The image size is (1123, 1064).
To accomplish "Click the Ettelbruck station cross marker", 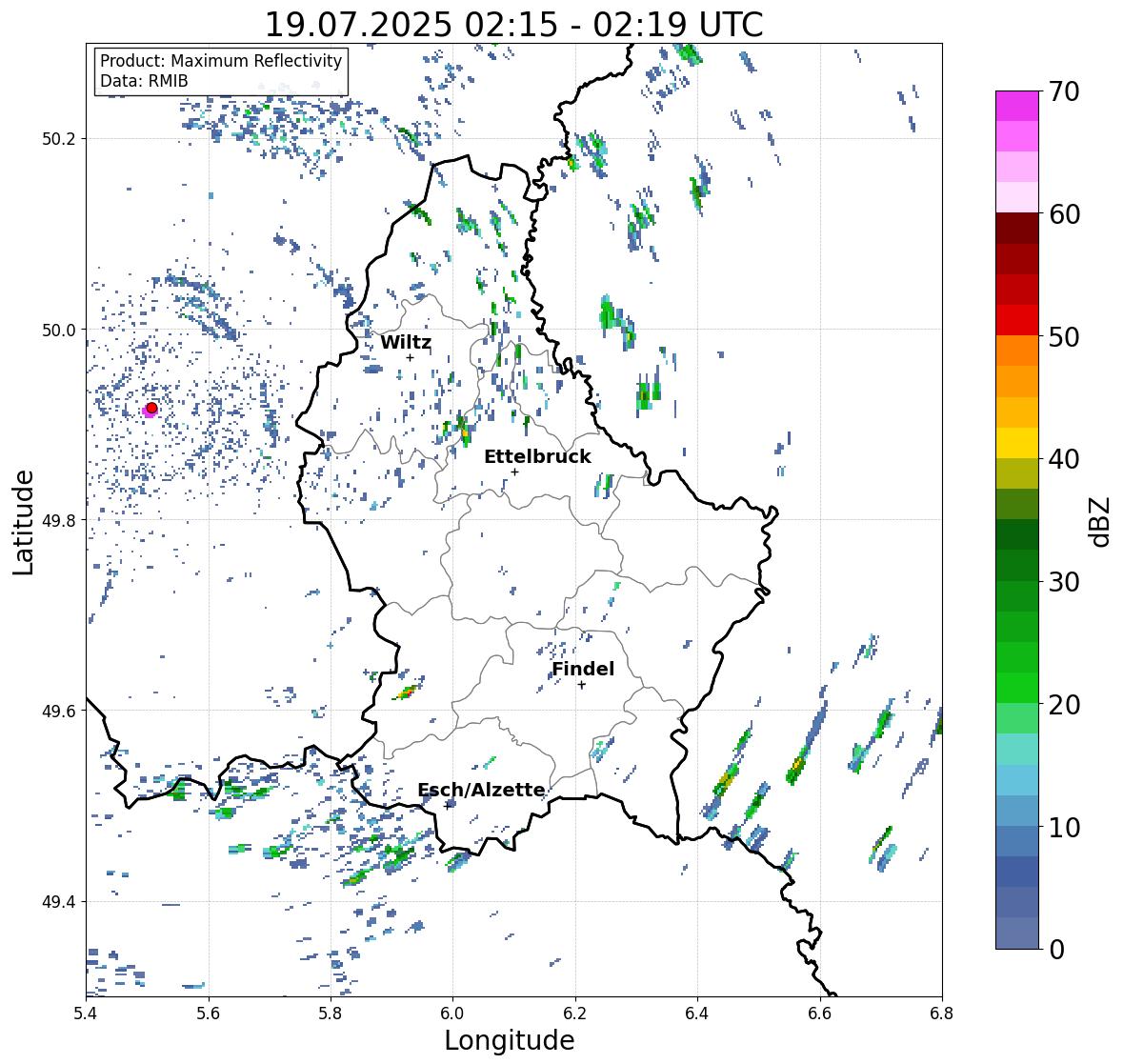I will [x=514, y=472].
